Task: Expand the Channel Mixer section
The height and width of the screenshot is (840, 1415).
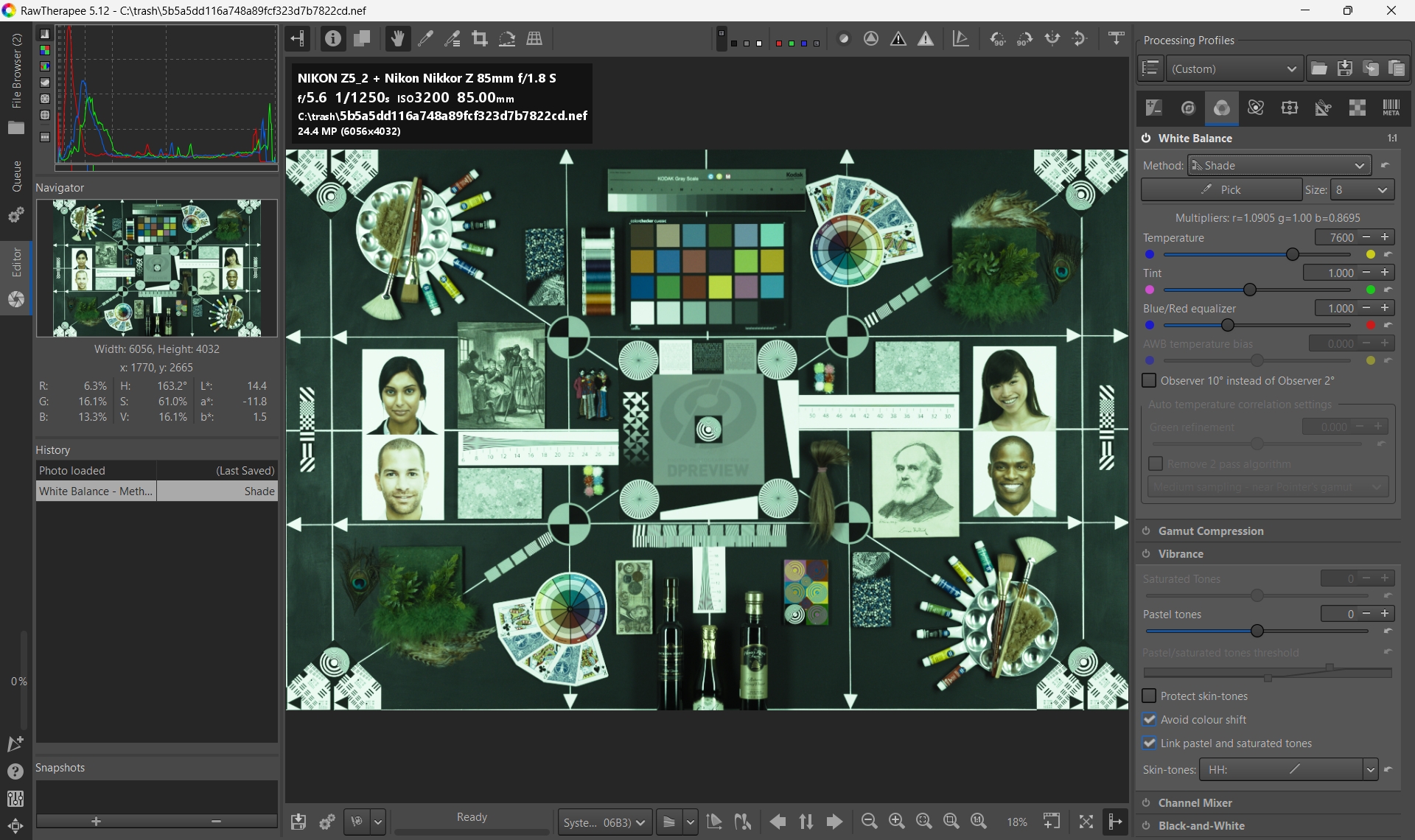Action: point(1195,802)
